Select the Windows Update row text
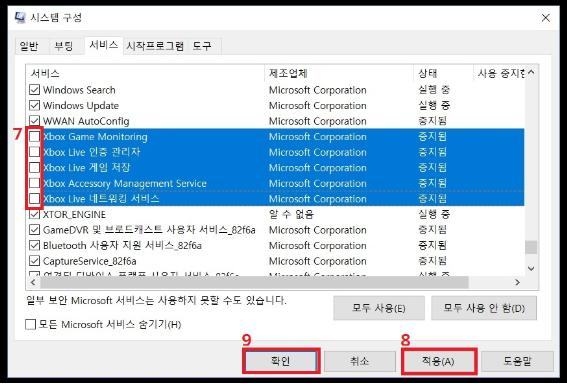This screenshot has height=384, width=567. click(x=81, y=105)
